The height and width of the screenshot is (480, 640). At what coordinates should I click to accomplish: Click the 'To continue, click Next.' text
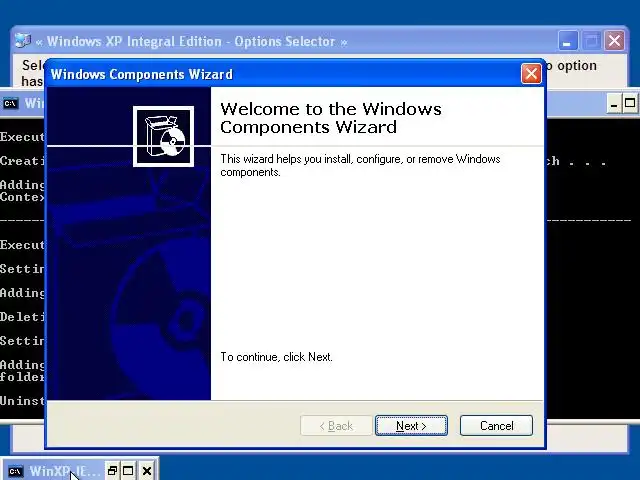point(276,357)
